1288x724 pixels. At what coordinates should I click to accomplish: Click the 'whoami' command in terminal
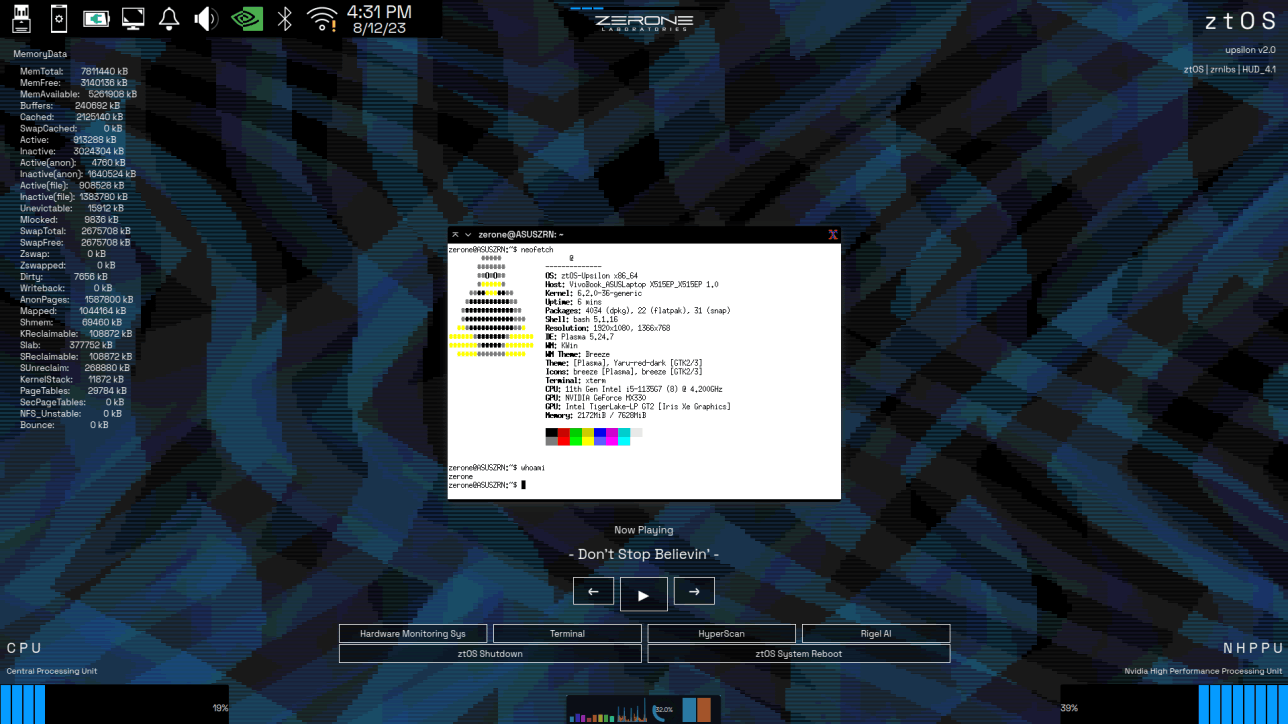click(534, 468)
